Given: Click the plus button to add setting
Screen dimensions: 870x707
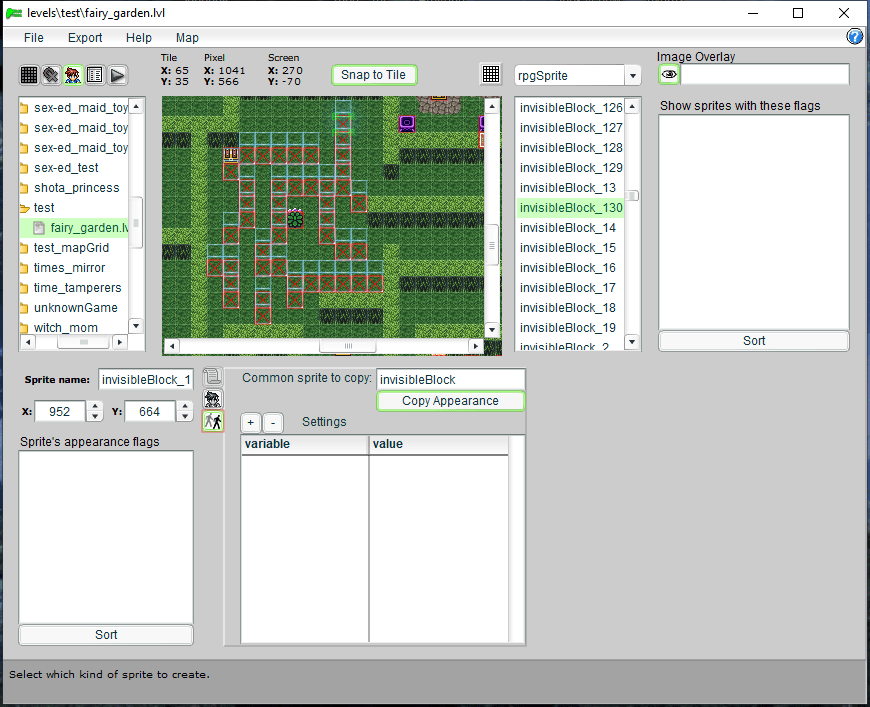Looking at the screenshot, I should coord(250,422).
